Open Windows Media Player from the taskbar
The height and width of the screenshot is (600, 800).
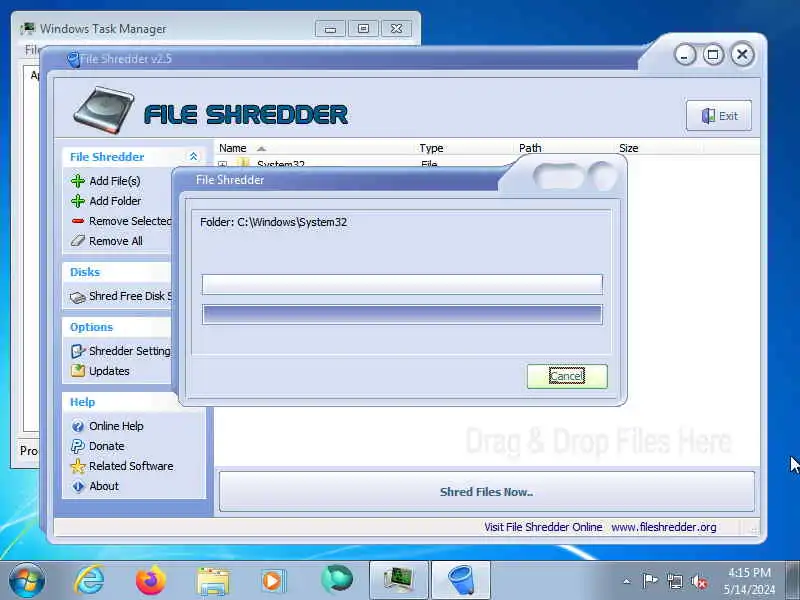(x=273, y=581)
